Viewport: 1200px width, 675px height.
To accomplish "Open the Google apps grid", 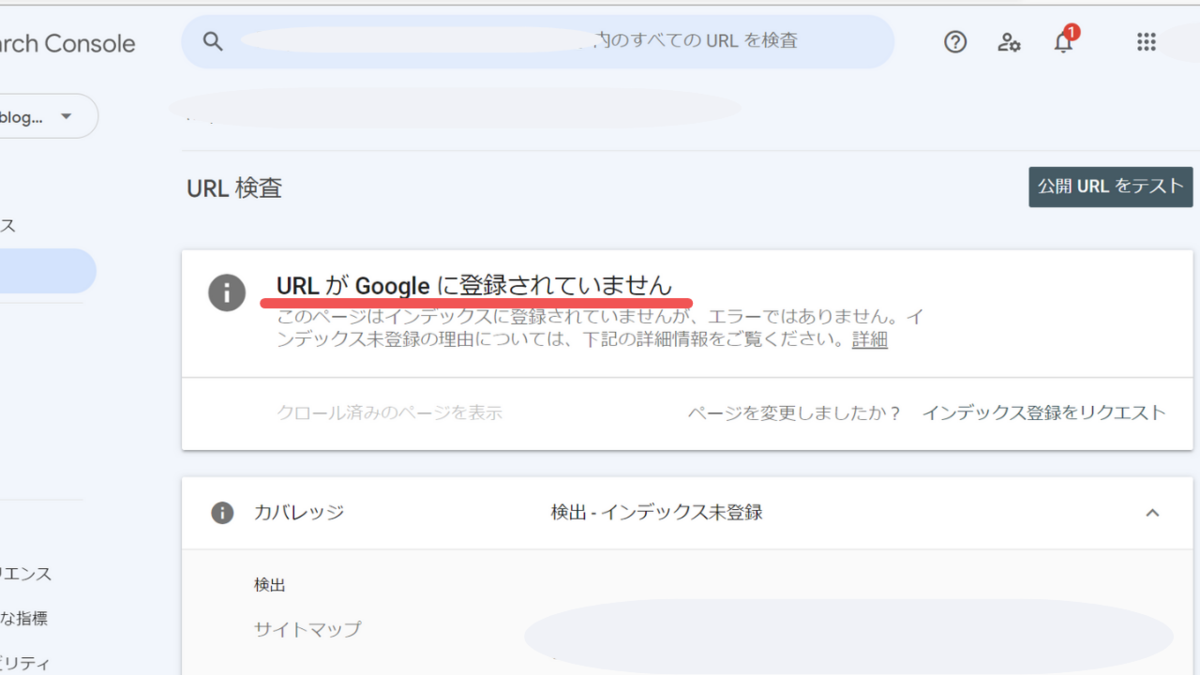I will [1146, 42].
